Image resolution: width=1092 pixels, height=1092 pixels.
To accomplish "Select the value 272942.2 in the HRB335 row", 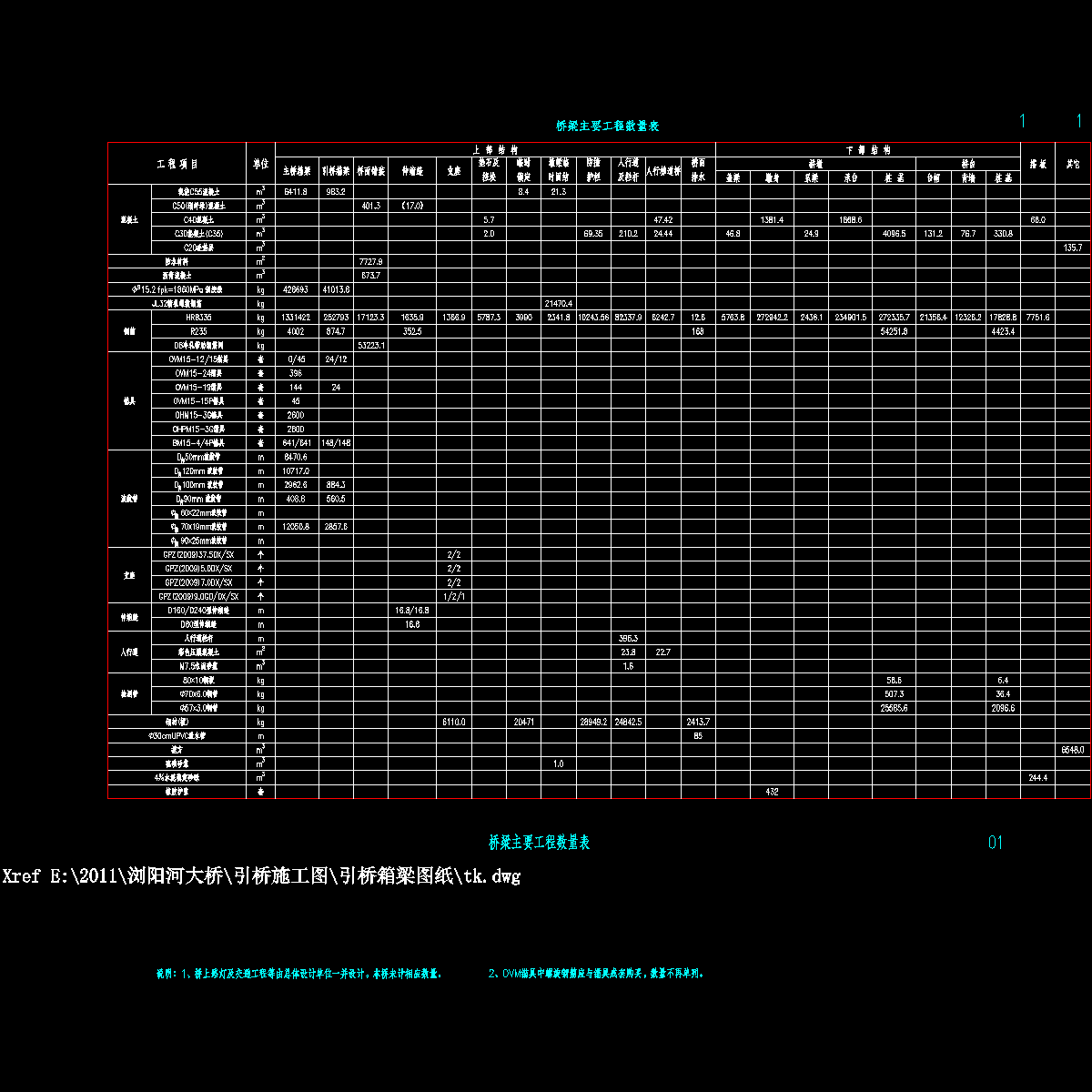I will coord(772,318).
